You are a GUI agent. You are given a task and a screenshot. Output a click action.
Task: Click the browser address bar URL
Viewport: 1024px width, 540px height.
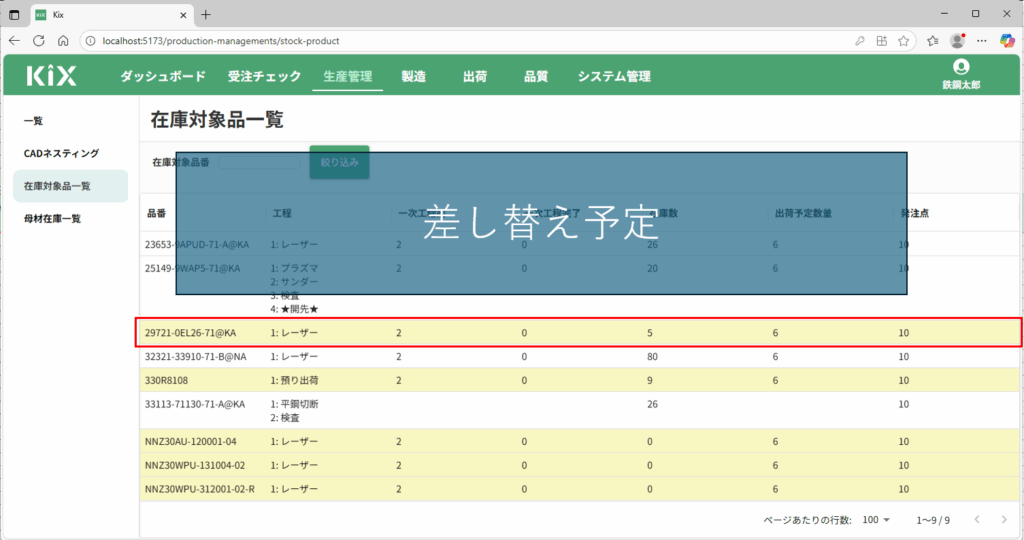pos(221,40)
